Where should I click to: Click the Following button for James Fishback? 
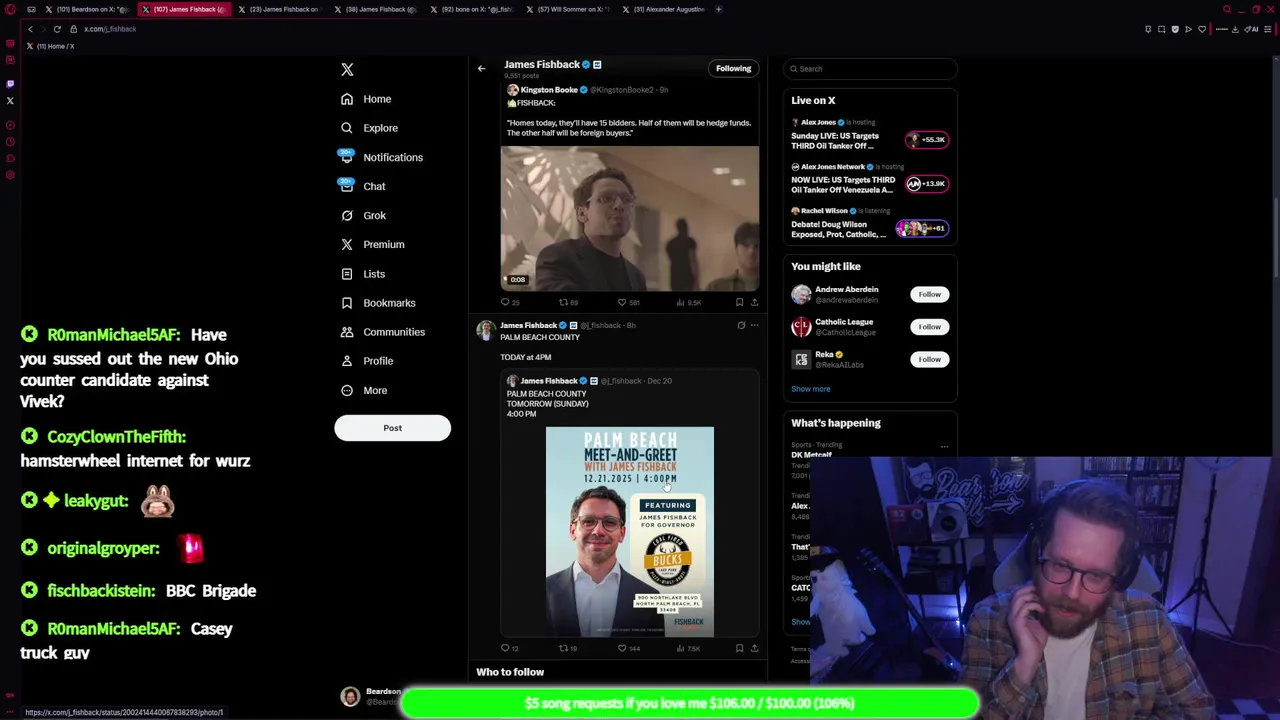point(733,68)
